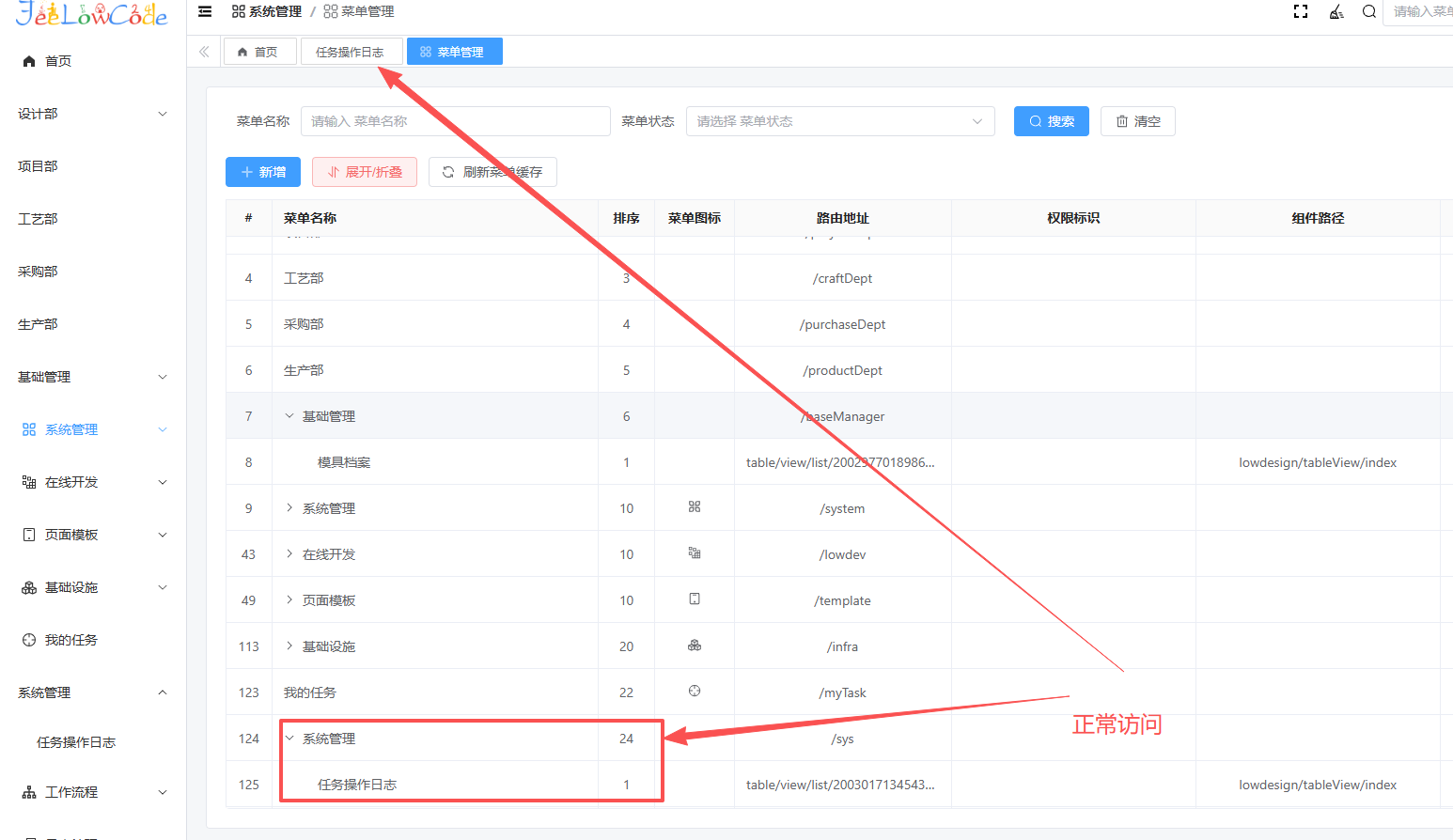
Task: Toggle 展开/折叠 button
Action: pyautogui.click(x=365, y=172)
